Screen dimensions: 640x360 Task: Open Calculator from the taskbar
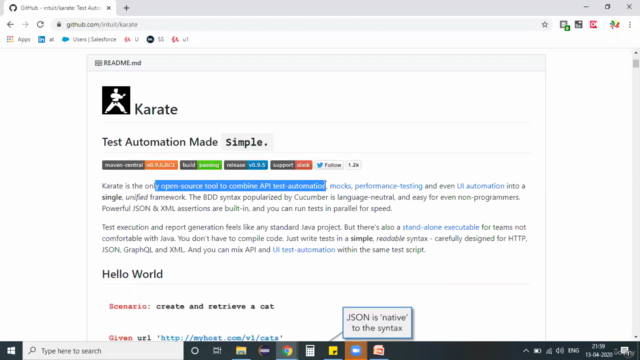click(310, 351)
